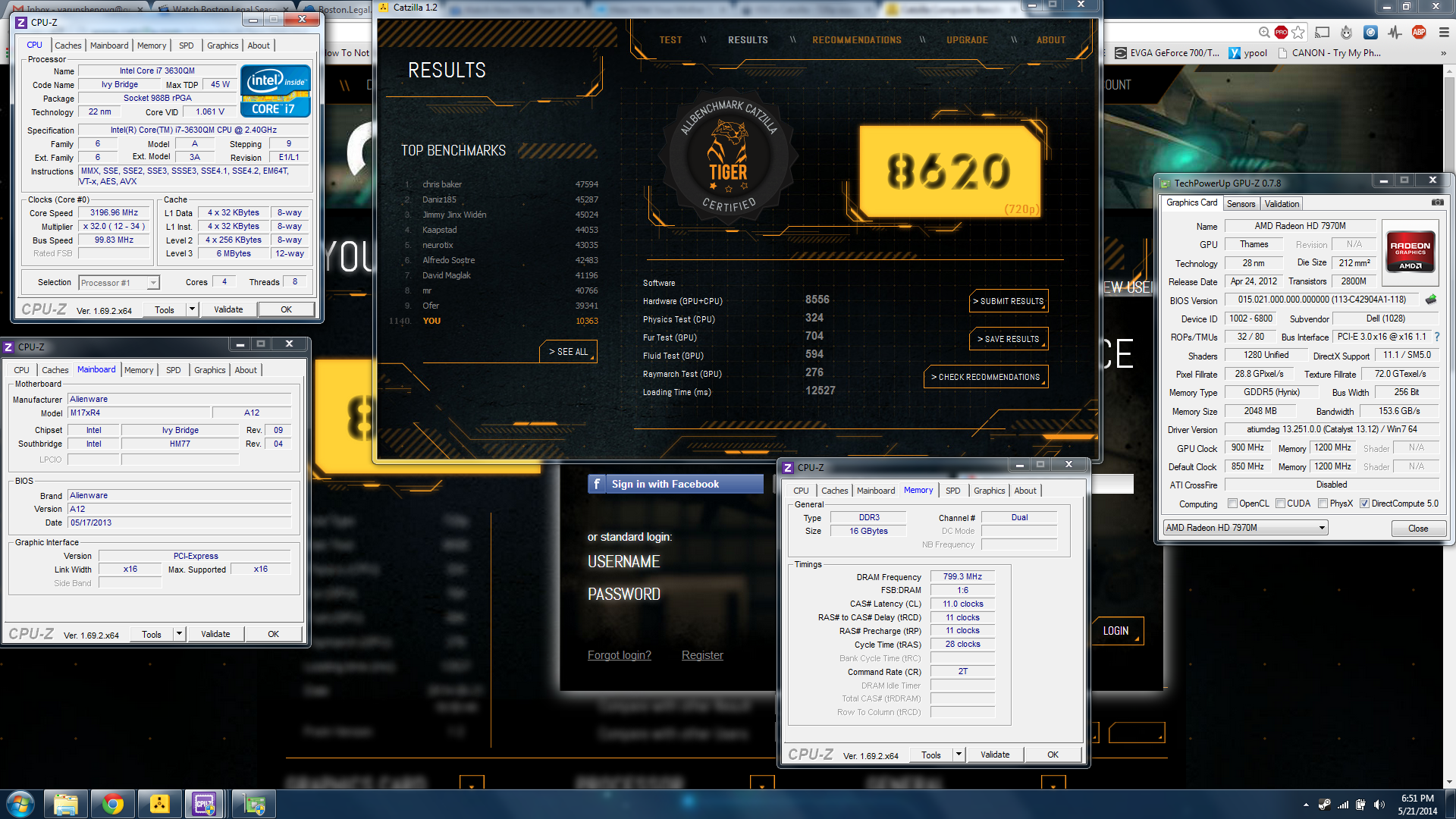Toggle the DirectCompute 5.0 checkbox
Viewport: 1456px width, 819px height.
point(1364,504)
